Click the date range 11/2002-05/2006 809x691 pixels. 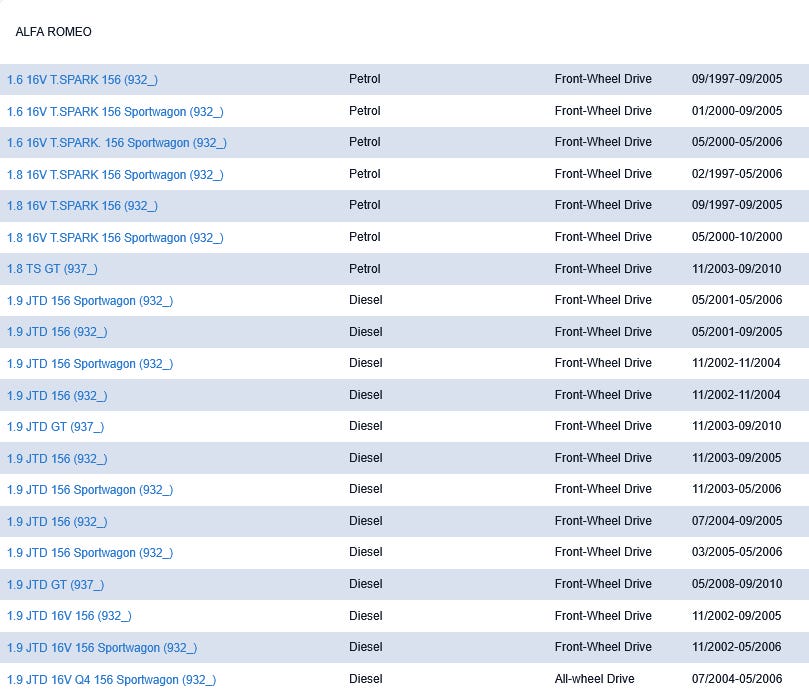coord(737,646)
